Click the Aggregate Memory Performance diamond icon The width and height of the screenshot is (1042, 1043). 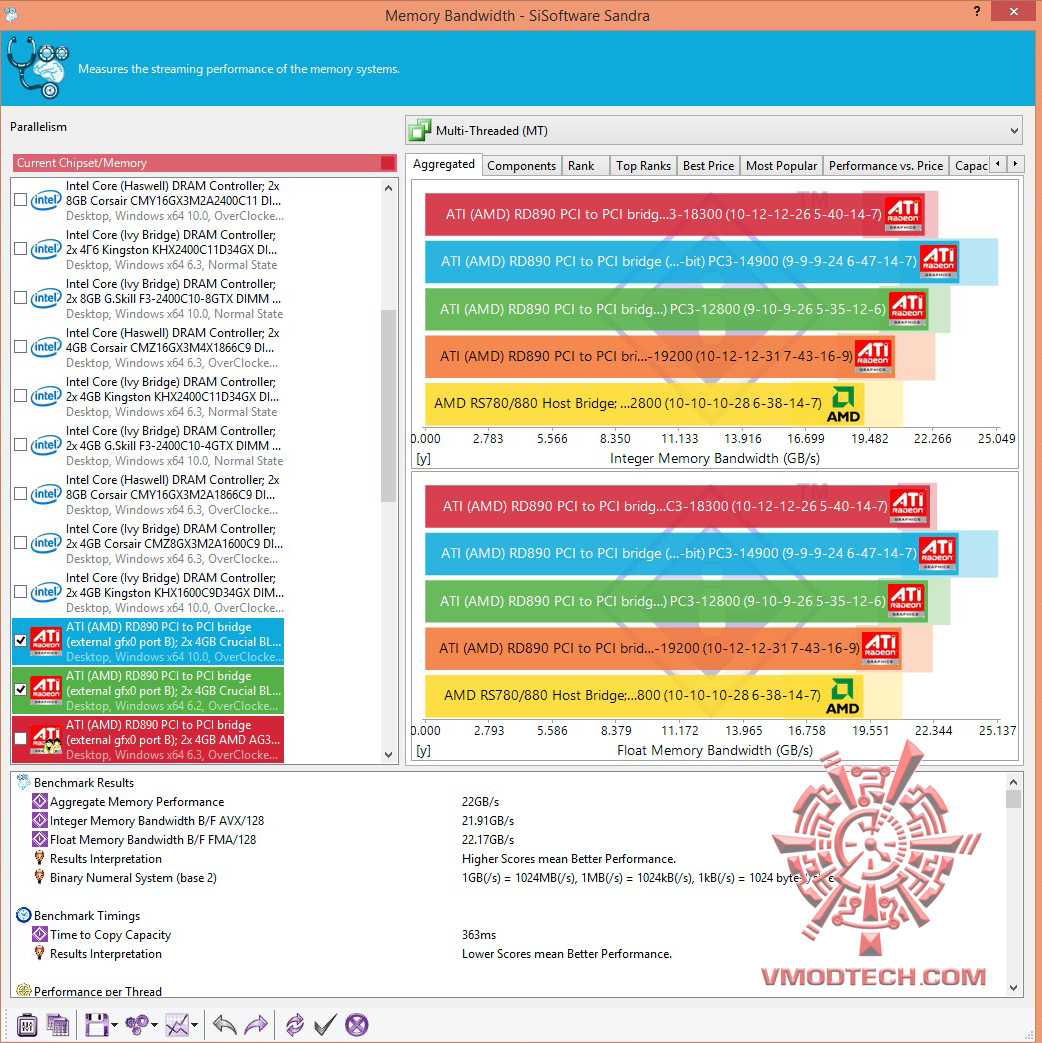coord(40,801)
